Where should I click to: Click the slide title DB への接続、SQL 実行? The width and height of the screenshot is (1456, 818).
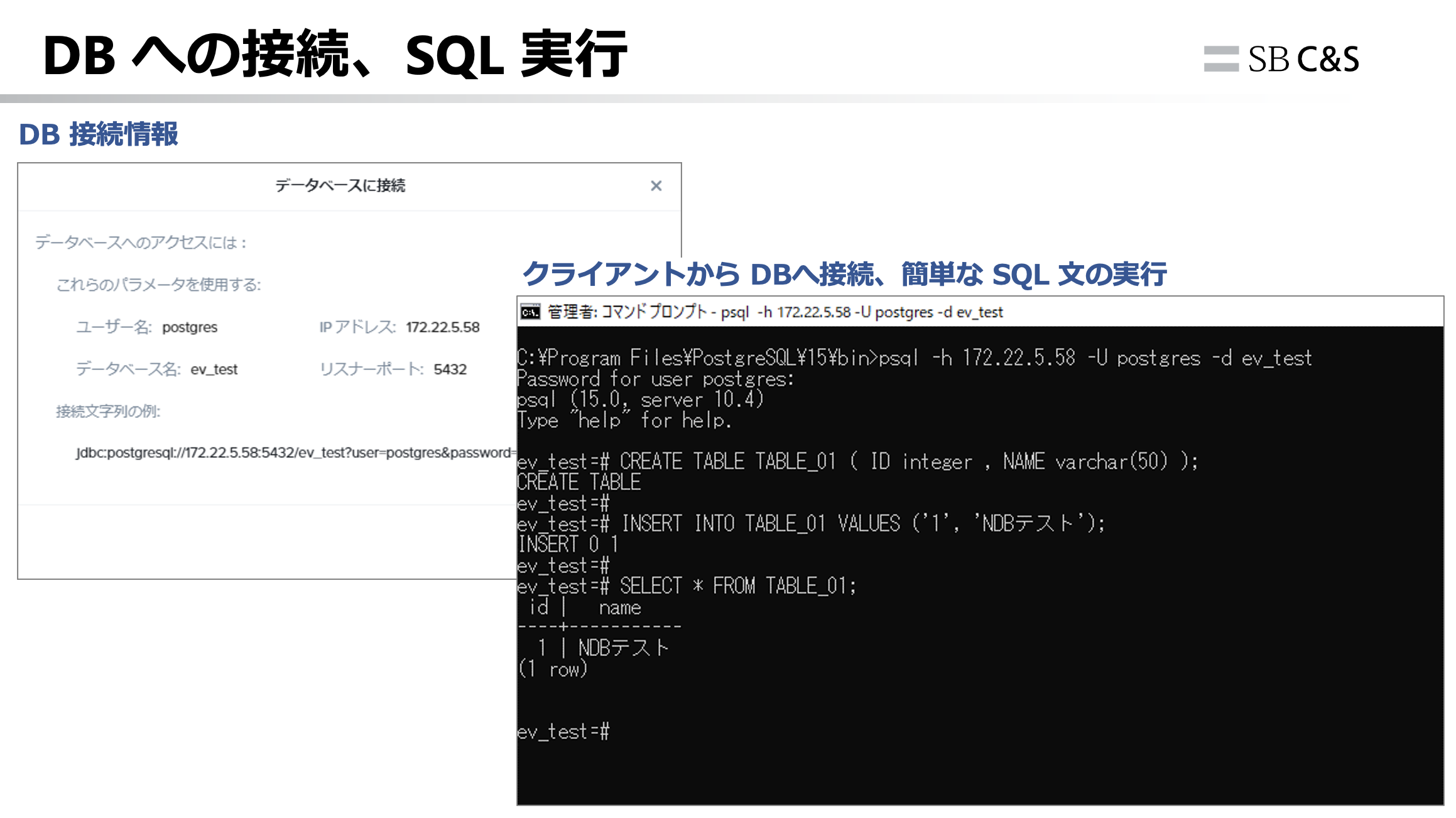tap(335, 55)
